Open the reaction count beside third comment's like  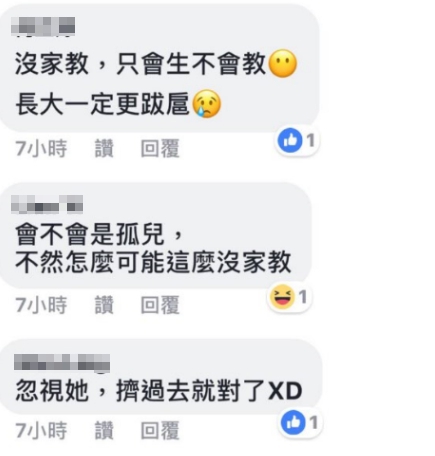click(313, 423)
